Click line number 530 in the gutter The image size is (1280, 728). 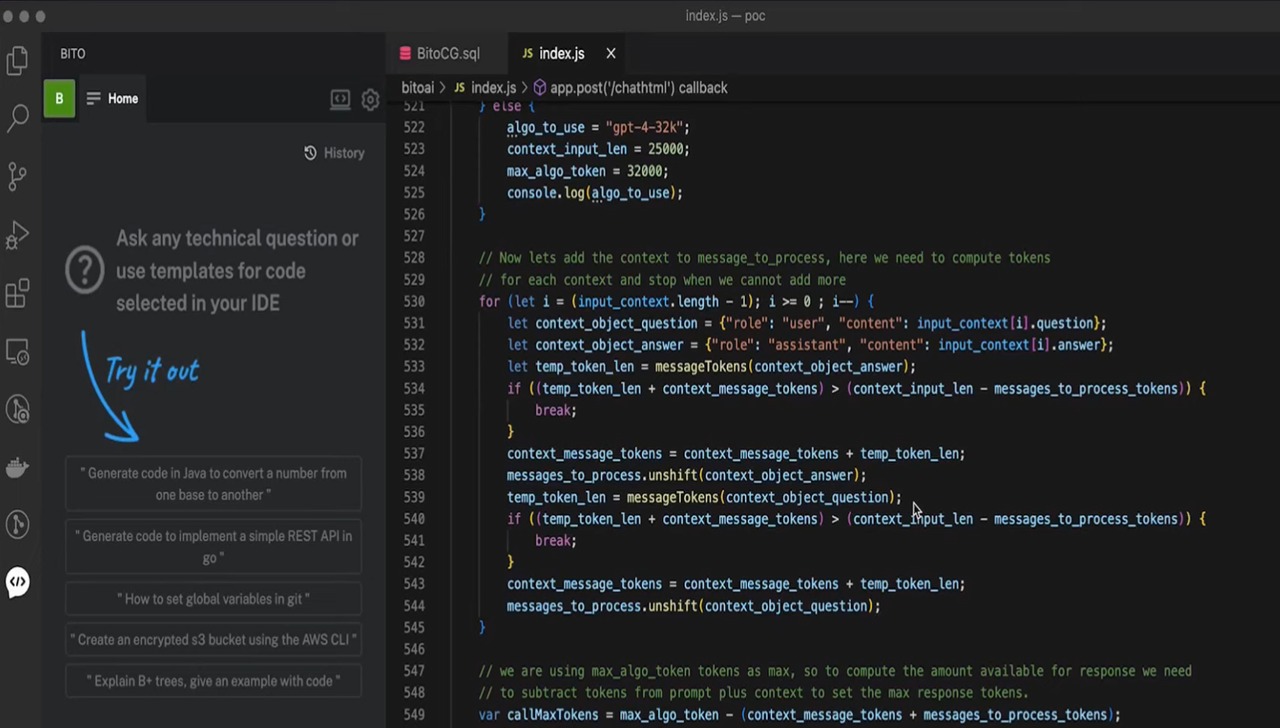point(413,301)
